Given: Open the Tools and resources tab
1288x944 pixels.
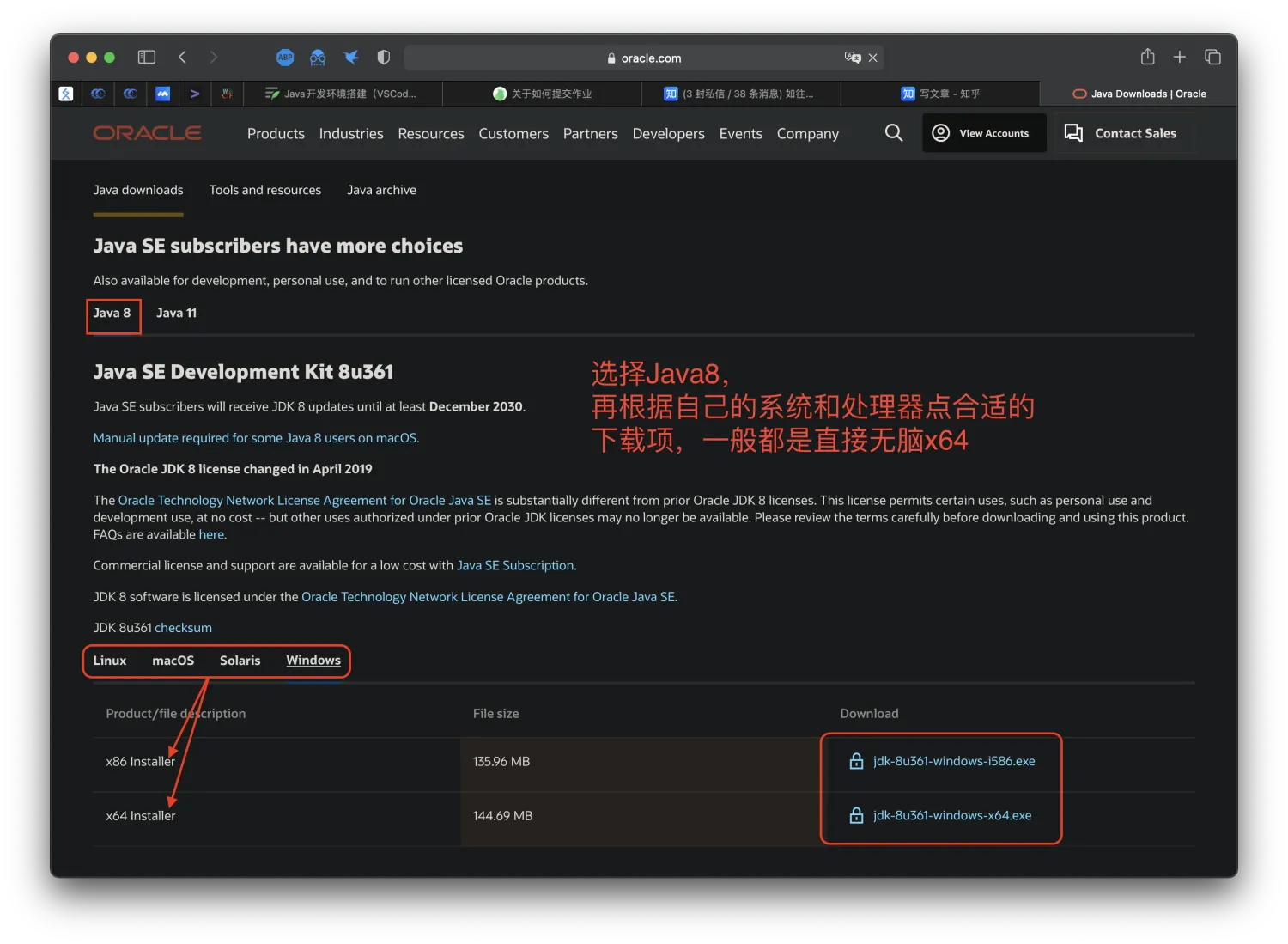Looking at the screenshot, I should click(264, 190).
